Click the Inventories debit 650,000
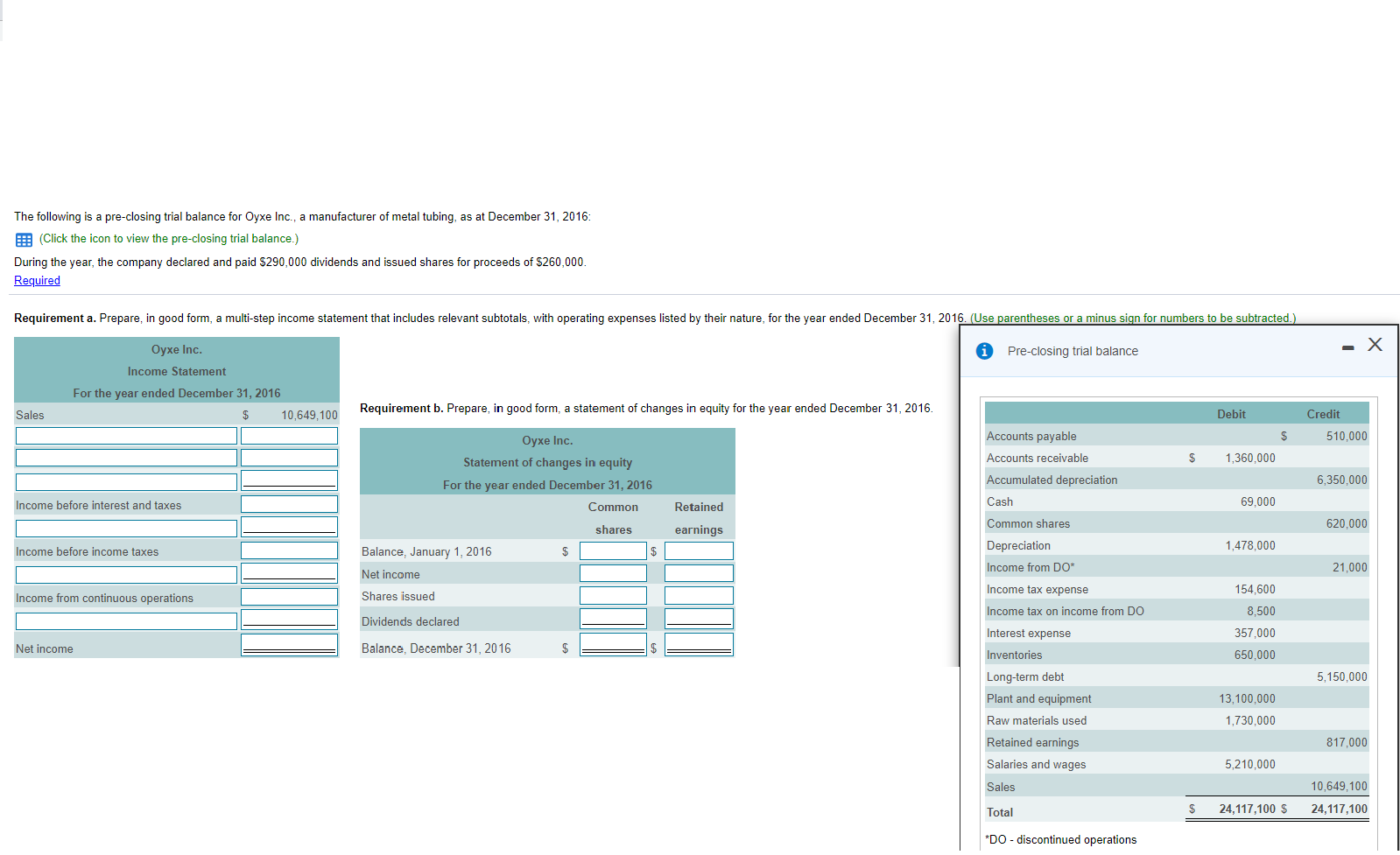Viewport: 1400px width, 855px height. point(1255,655)
